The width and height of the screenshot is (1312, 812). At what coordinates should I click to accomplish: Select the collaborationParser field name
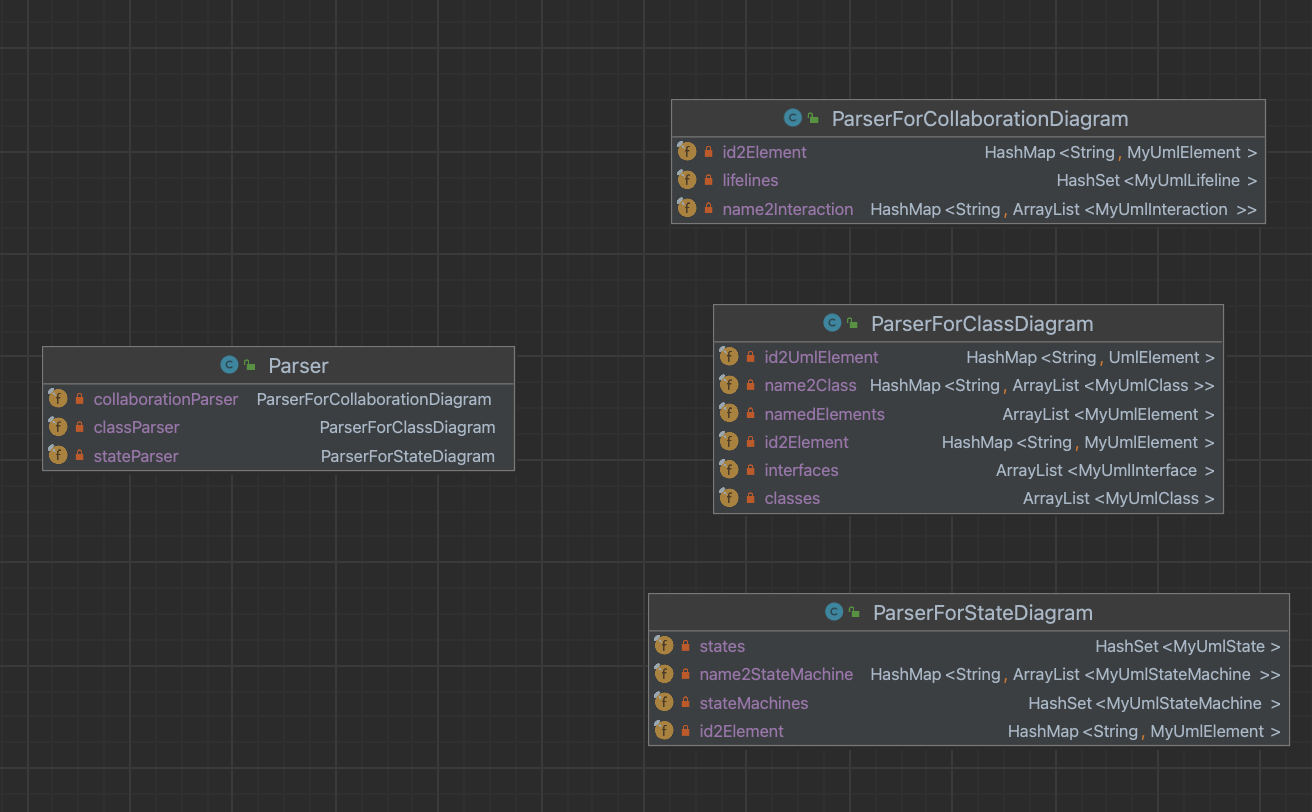click(166, 399)
